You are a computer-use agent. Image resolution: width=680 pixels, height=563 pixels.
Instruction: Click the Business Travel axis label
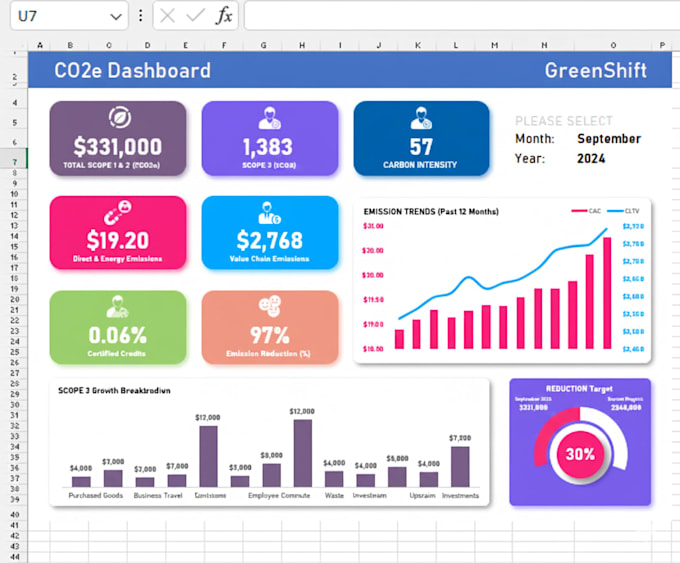coord(158,495)
